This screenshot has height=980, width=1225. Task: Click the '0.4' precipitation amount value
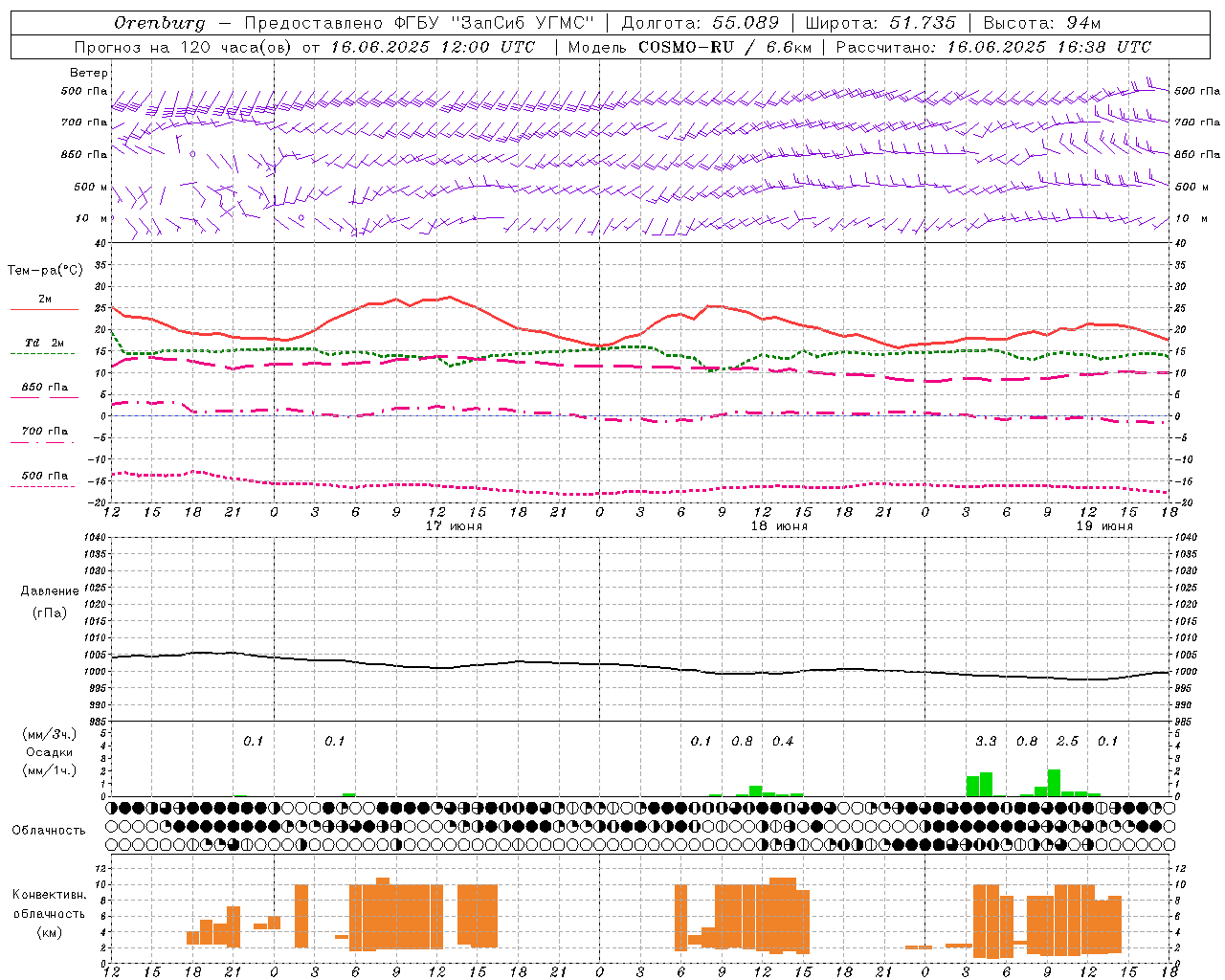(x=783, y=742)
